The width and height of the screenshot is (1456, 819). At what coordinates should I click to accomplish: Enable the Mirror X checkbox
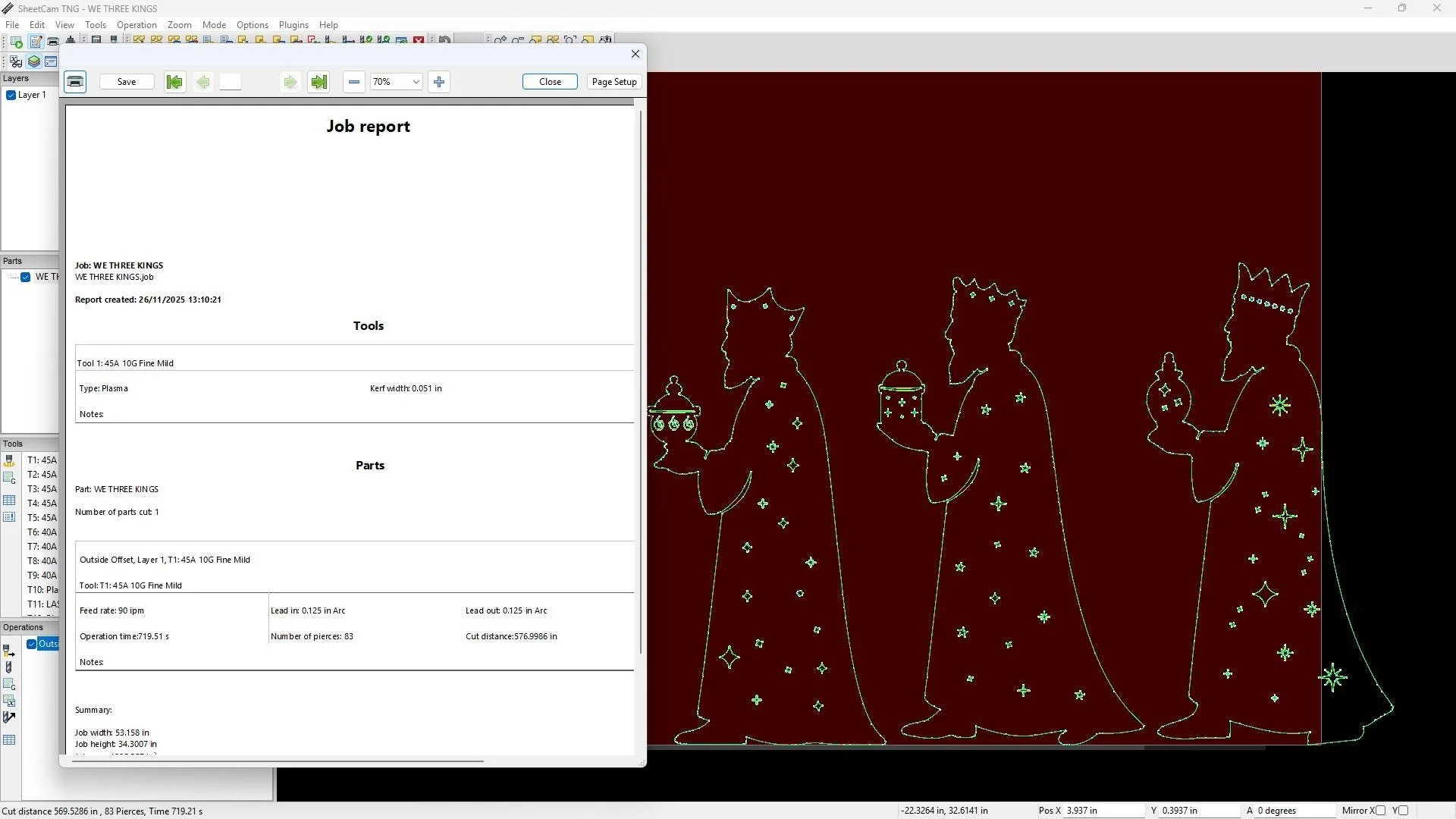pos(1380,811)
